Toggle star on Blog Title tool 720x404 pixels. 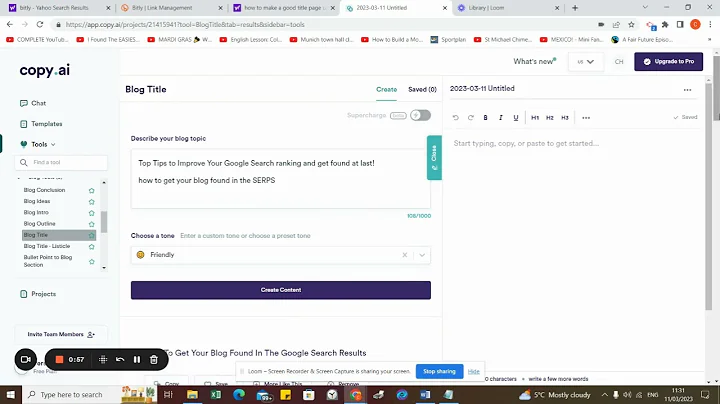tap(91, 236)
